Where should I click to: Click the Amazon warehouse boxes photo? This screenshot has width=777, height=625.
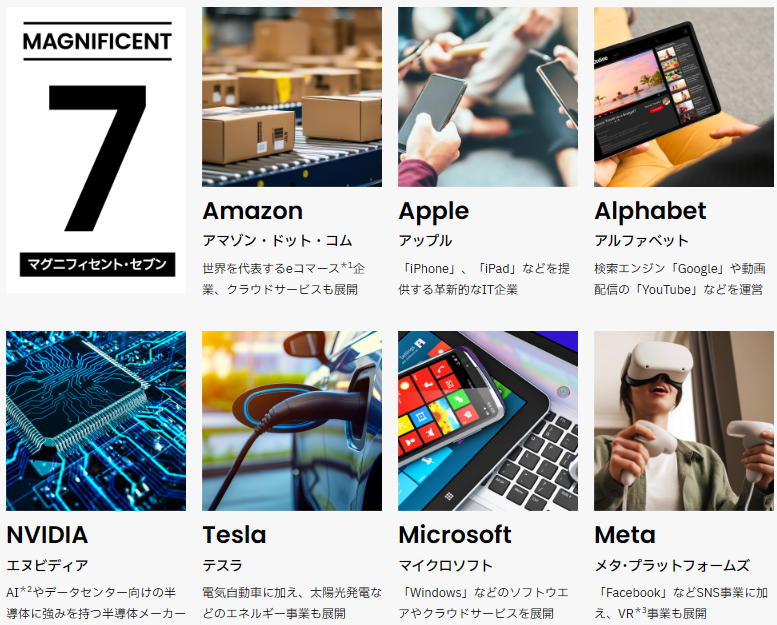[292, 97]
